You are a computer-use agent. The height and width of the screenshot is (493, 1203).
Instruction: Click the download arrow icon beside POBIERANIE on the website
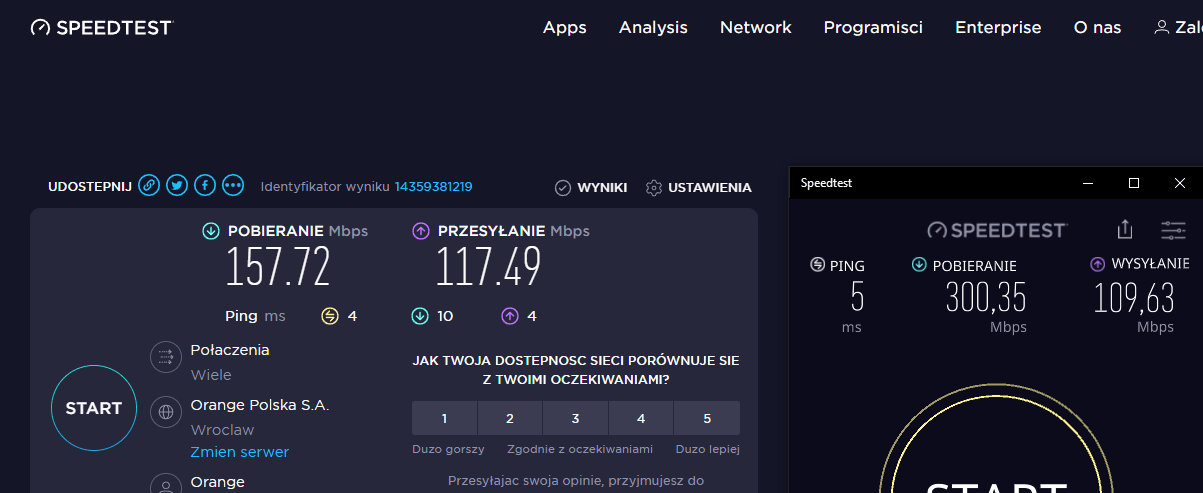[x=211, y=231]
